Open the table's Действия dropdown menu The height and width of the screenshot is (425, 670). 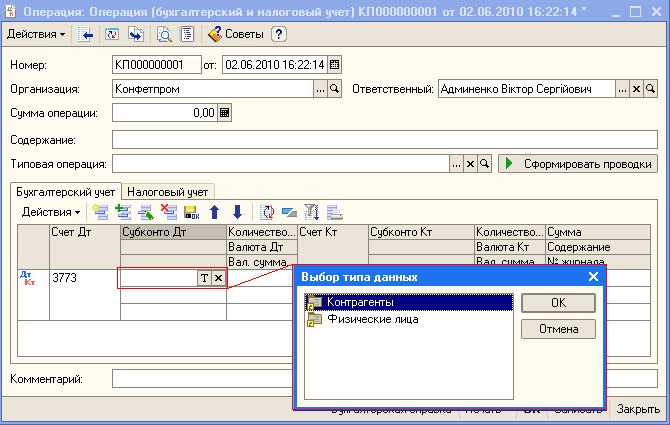coord(51,212)
